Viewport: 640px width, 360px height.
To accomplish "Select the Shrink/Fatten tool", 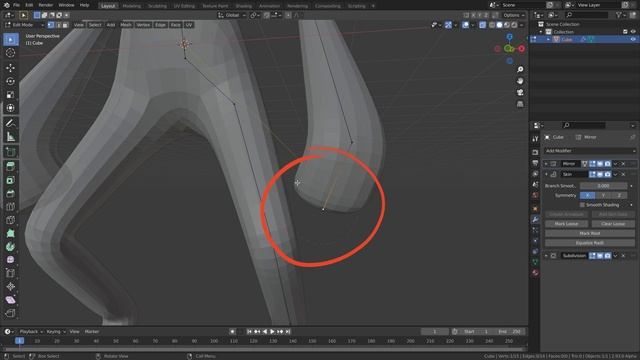I will tap(11, 287).
